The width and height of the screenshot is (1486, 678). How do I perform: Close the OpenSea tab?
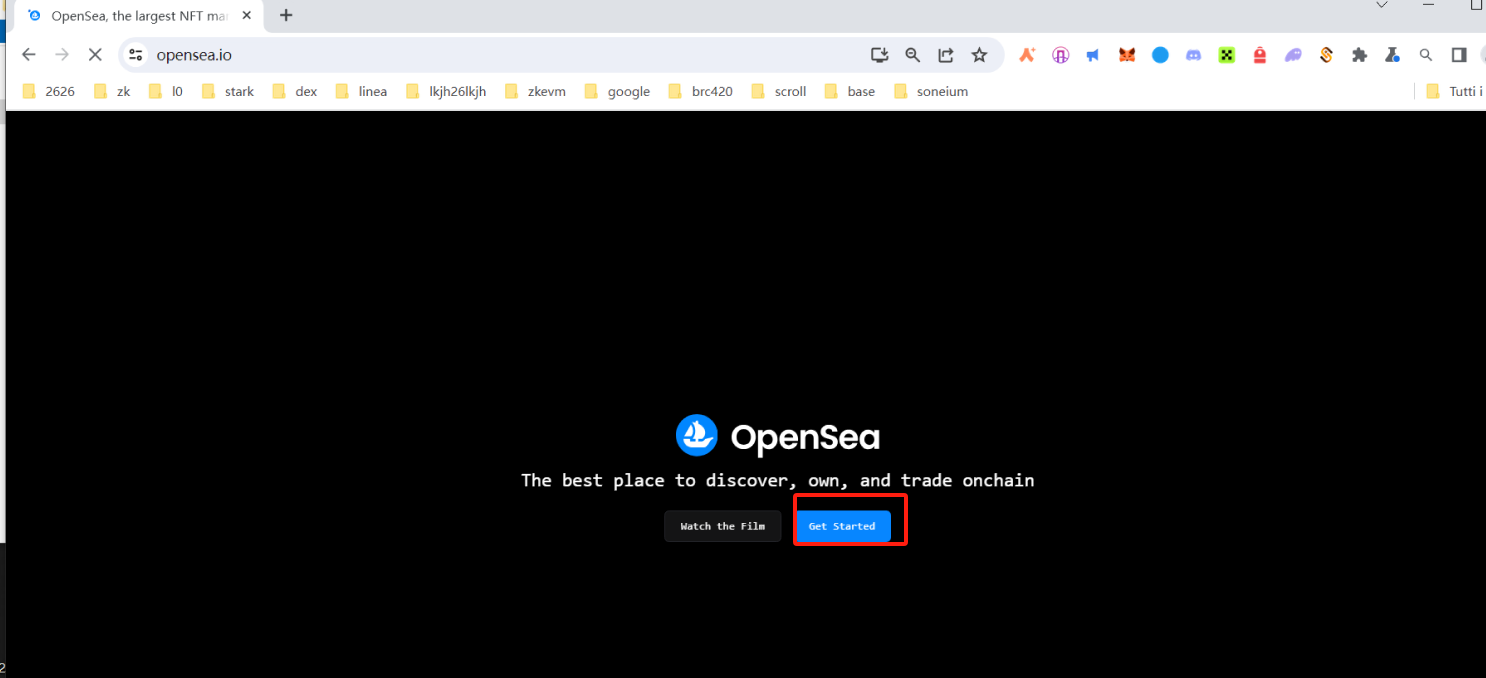247,15
